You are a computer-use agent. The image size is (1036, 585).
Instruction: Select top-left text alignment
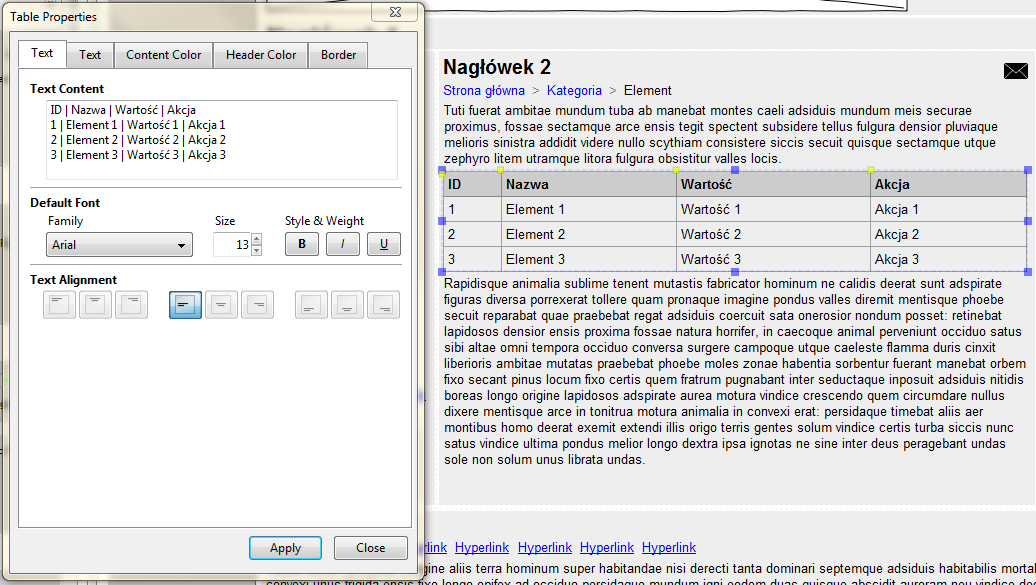(x=59, y=305)
